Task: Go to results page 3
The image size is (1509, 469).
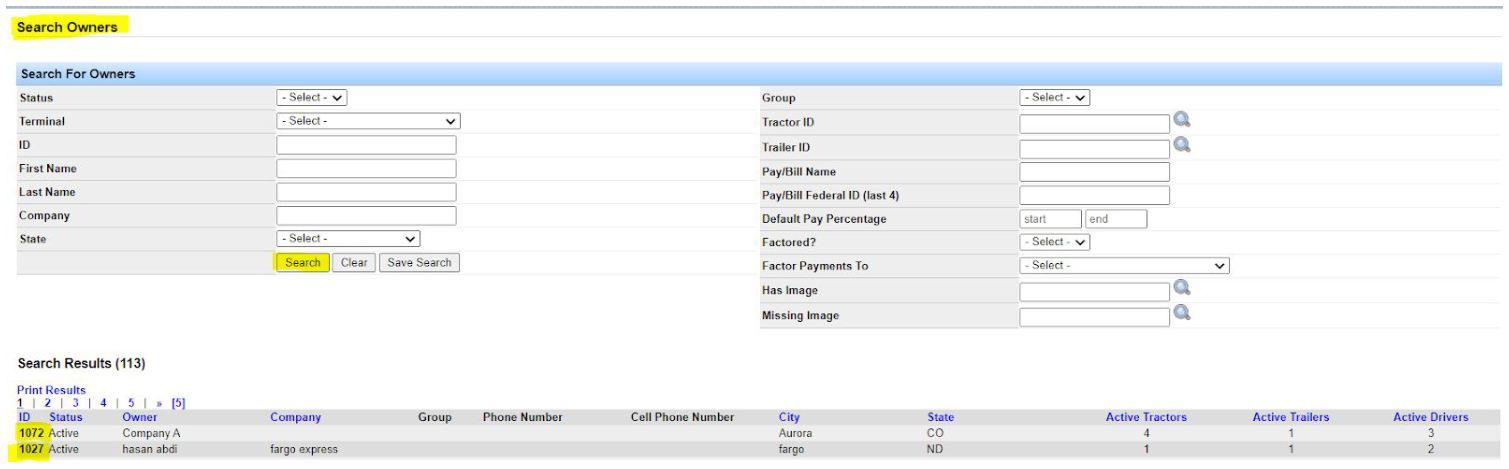Action: click(x=75, y=403)
